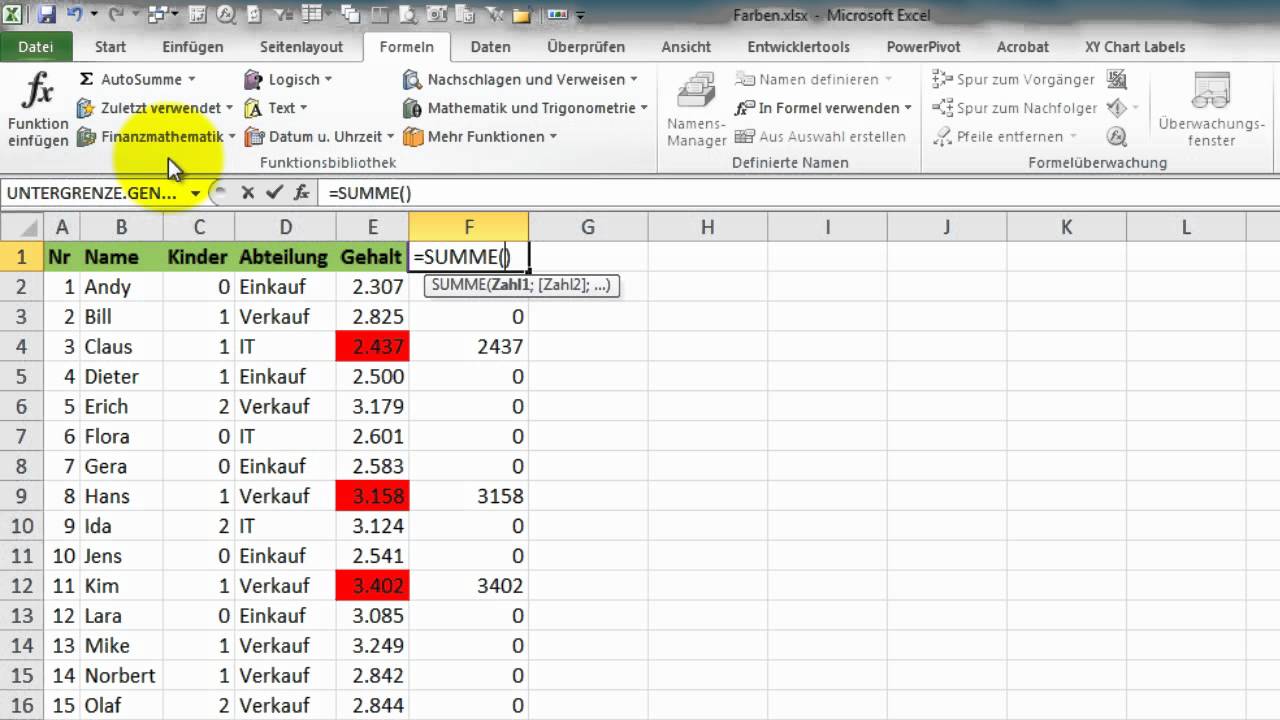Click red cell with 3.158
Image resolution: width=1280 pixels, height=720 pixels.
point(372,496)
